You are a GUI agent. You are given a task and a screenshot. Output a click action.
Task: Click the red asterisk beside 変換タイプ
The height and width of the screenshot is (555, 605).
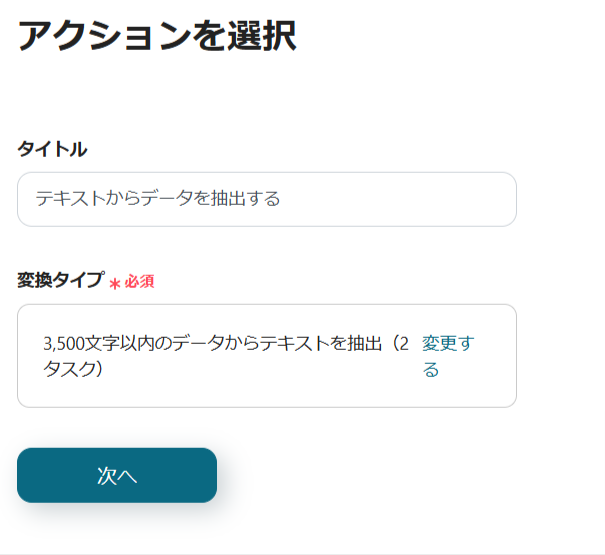[114, 284]
